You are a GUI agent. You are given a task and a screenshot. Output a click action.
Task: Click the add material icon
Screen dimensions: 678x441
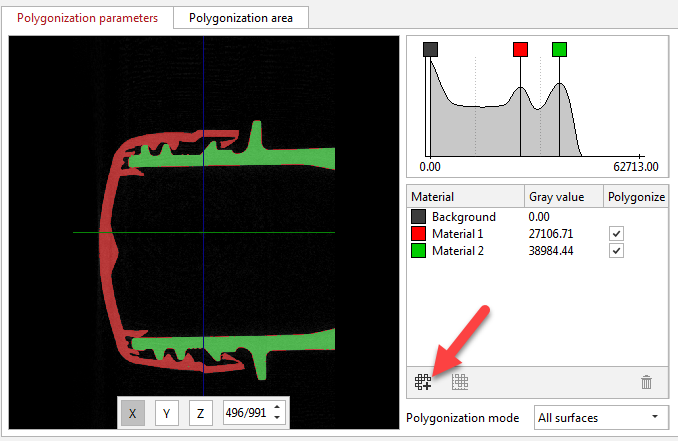pyautogui.click(x=423, y=382)
